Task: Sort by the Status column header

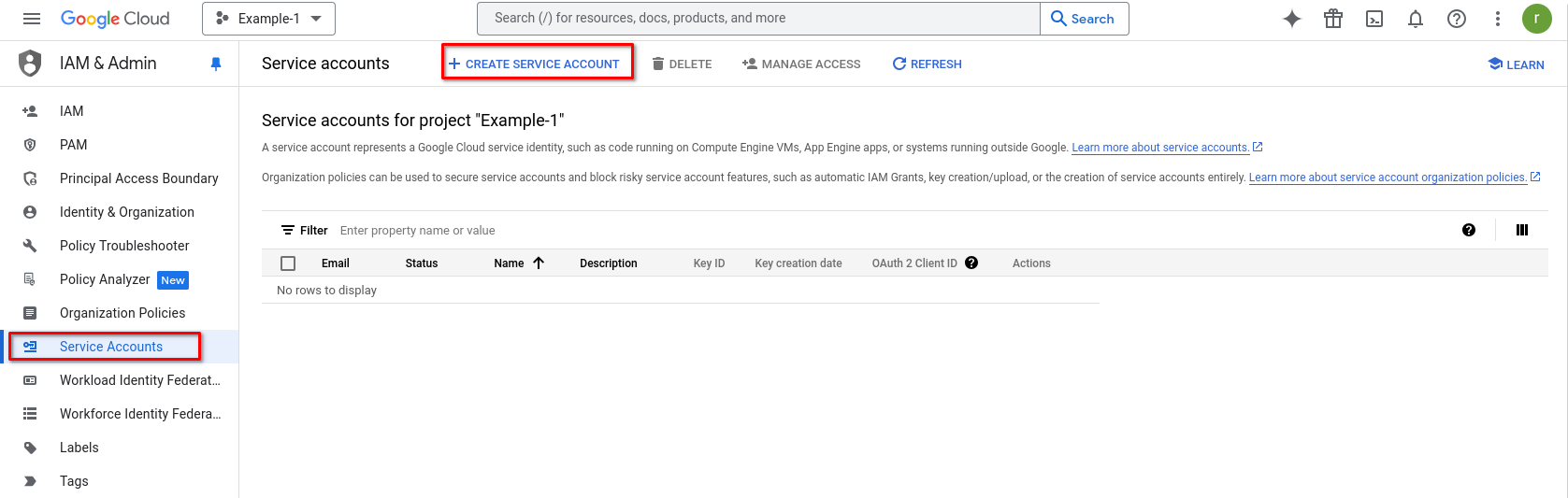Action: pyautogui.click(x=422, y=263)
